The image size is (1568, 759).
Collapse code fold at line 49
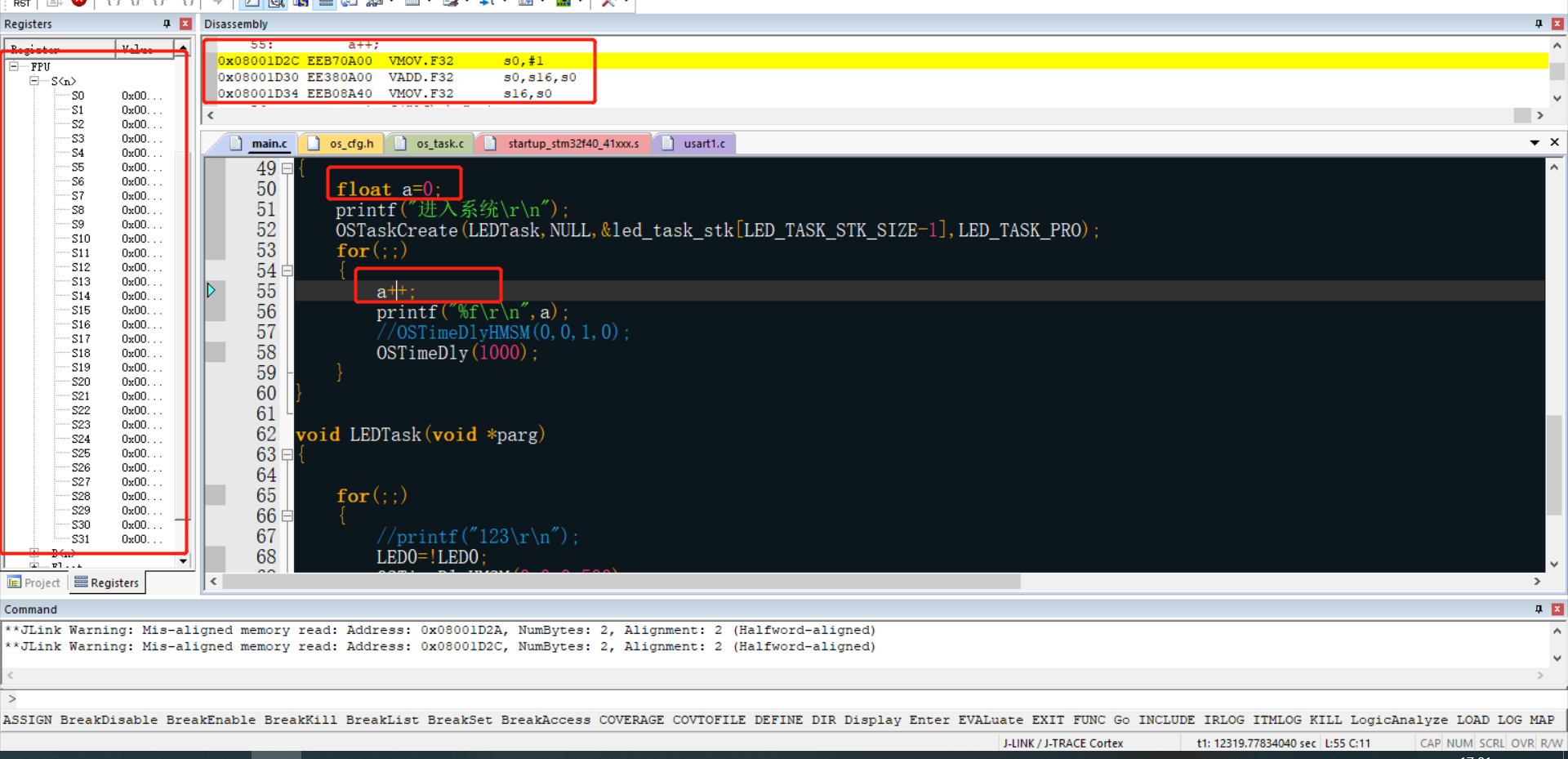[x=287, y=168]
